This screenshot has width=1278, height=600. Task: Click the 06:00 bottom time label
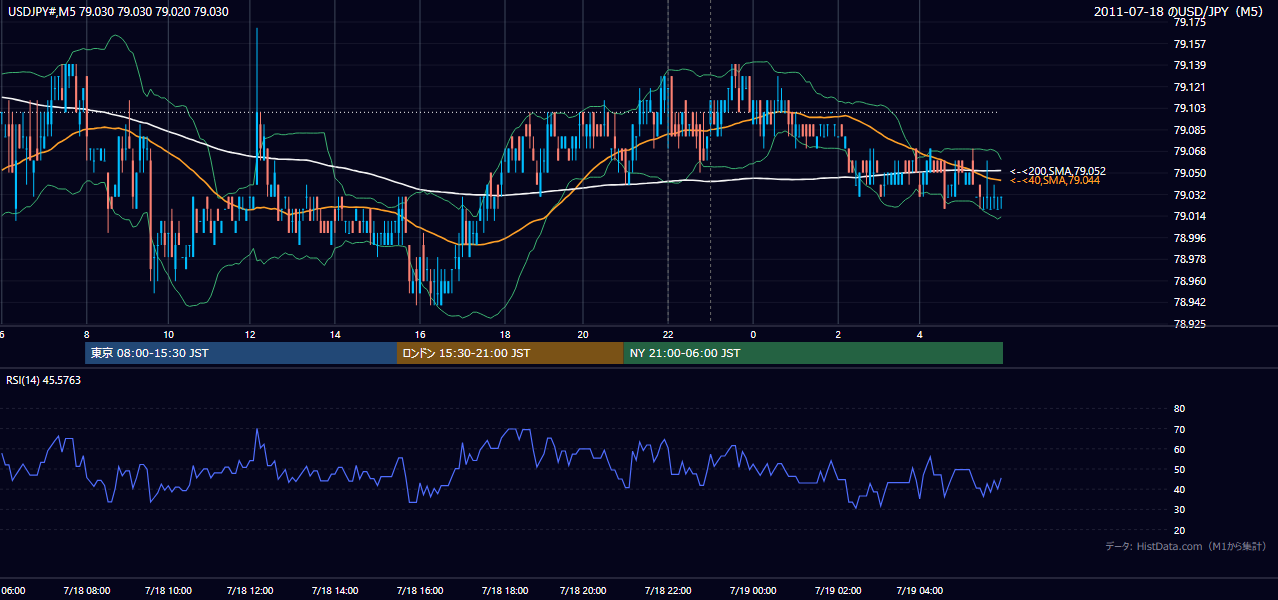pos(13,590)
